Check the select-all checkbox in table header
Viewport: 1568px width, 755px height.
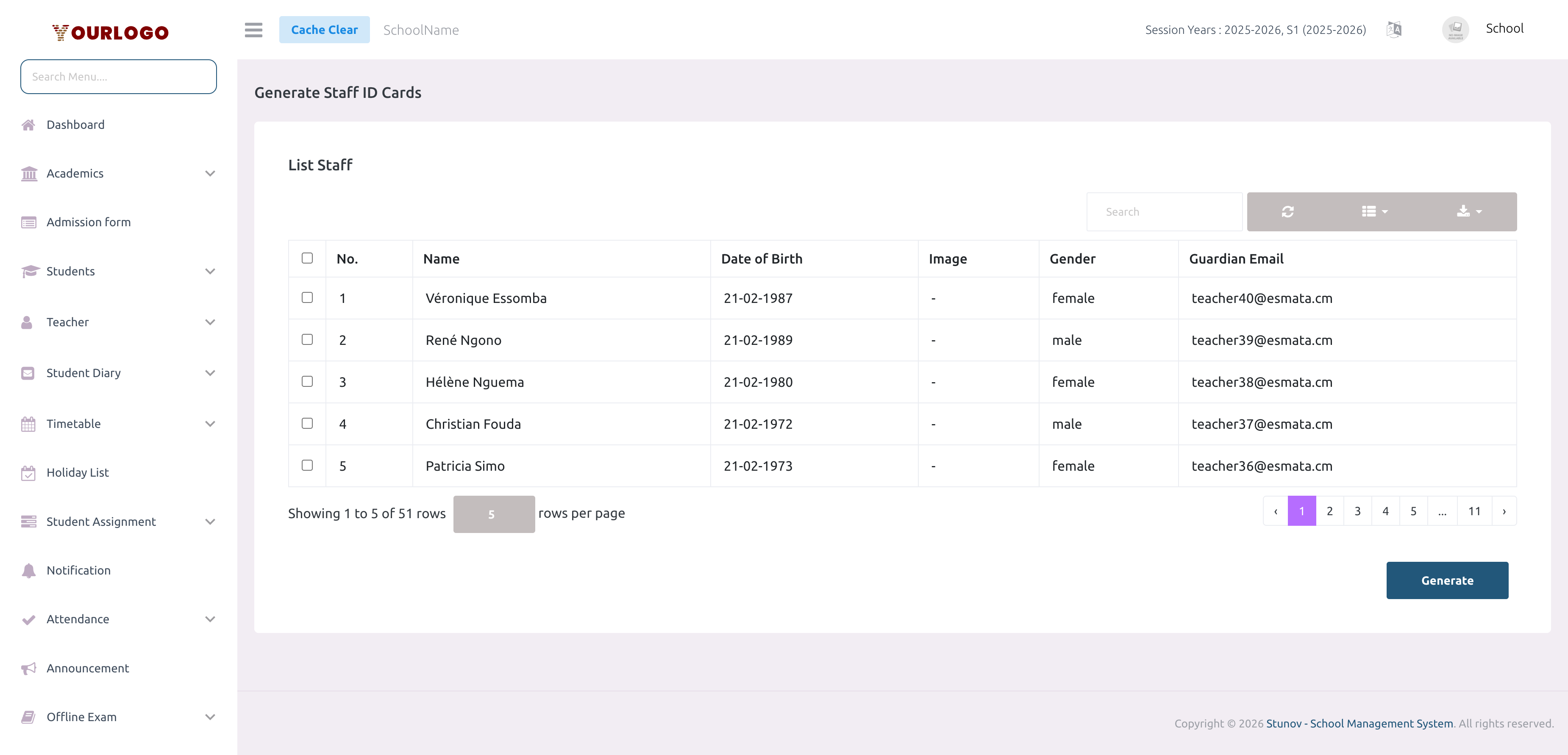pyautogui.click(x=307, y=258)
